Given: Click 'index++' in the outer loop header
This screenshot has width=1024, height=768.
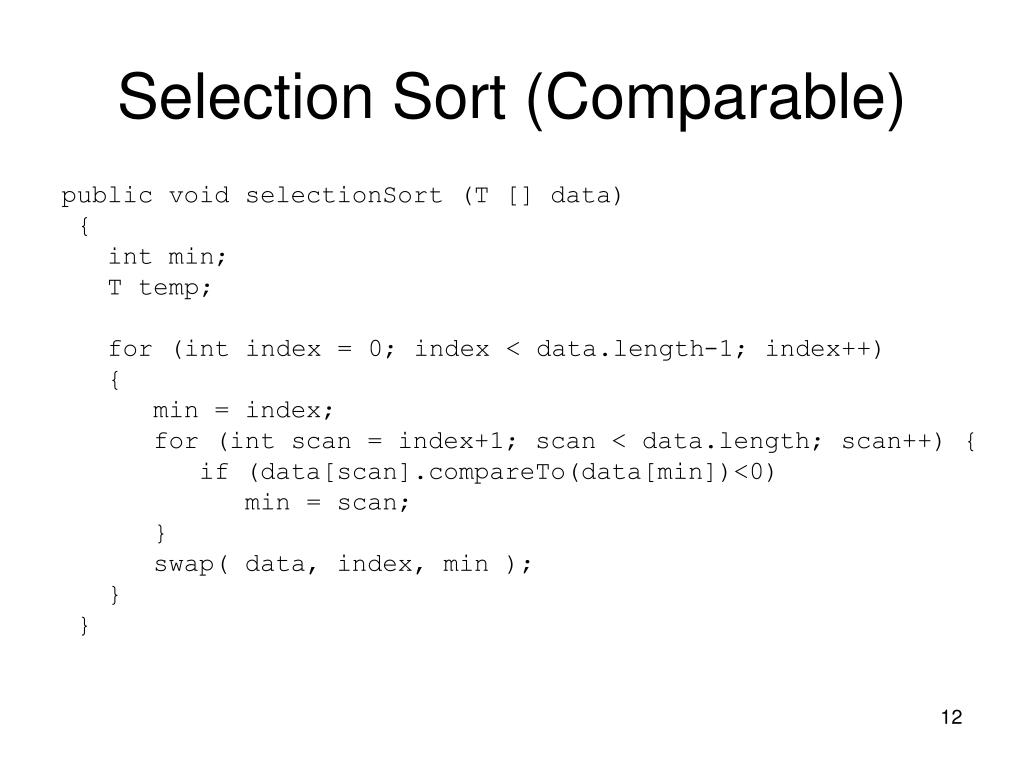Looking at the screenshot, I should point(818,349).
